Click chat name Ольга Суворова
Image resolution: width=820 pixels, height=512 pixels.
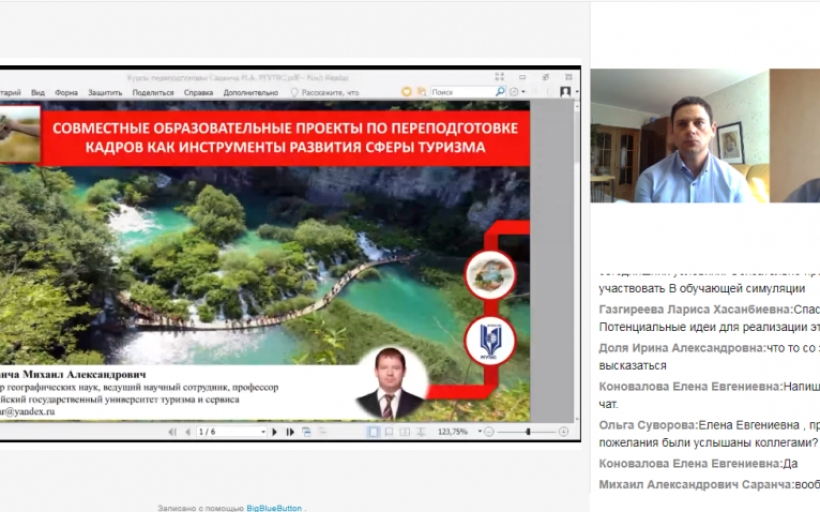point(647,425)
